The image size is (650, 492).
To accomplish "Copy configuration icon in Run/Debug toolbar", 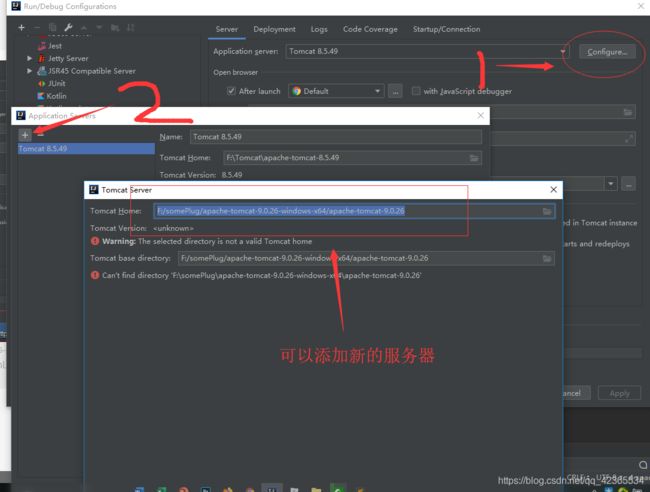I will click(x=52, y=28).
